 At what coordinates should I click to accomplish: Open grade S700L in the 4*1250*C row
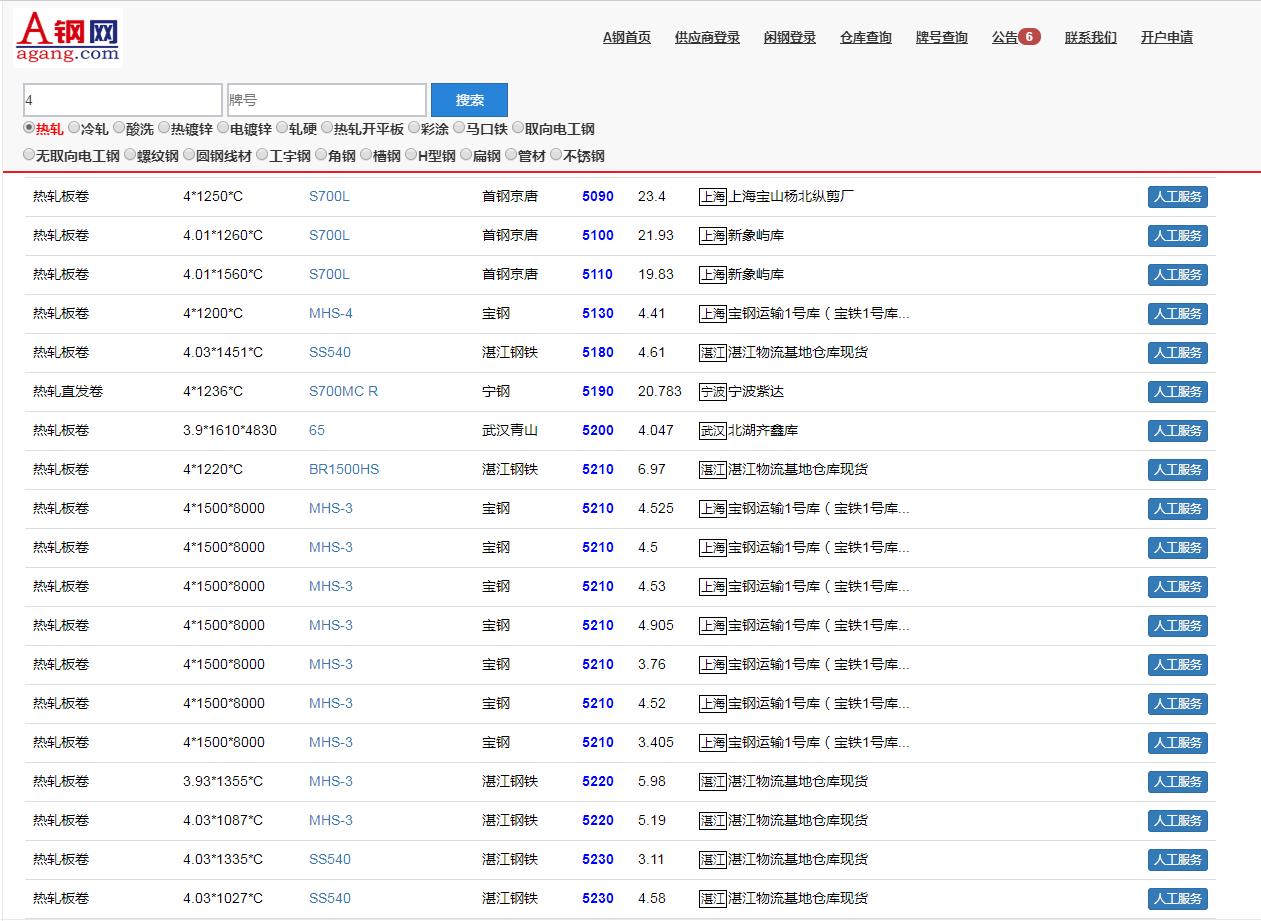coord(329,196)
